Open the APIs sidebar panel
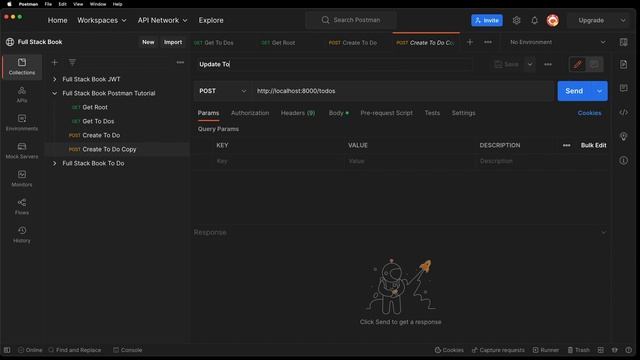The width and height of the screenshot is (640, 360). (x=22, y=94)
